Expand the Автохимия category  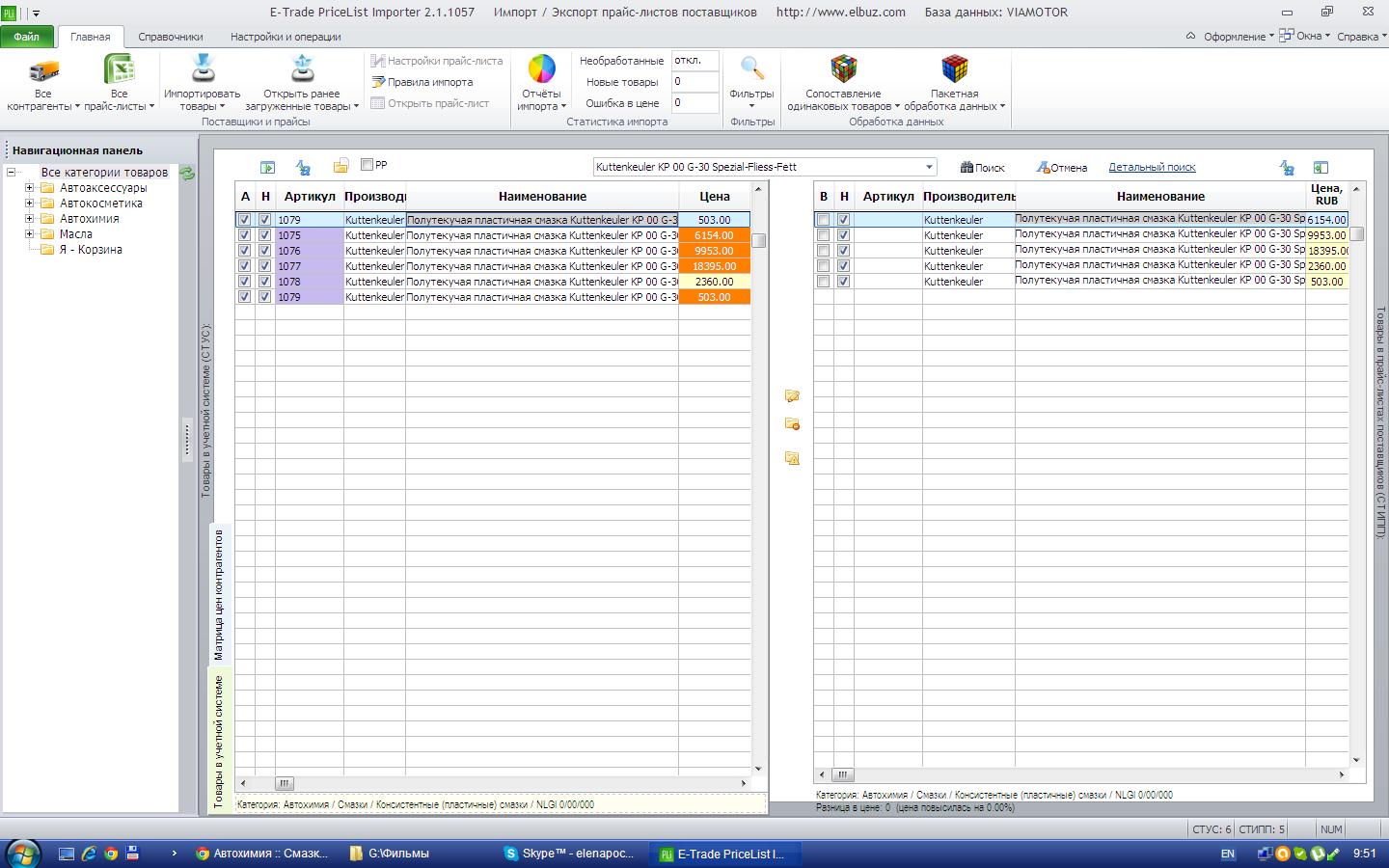pos(29,219)
